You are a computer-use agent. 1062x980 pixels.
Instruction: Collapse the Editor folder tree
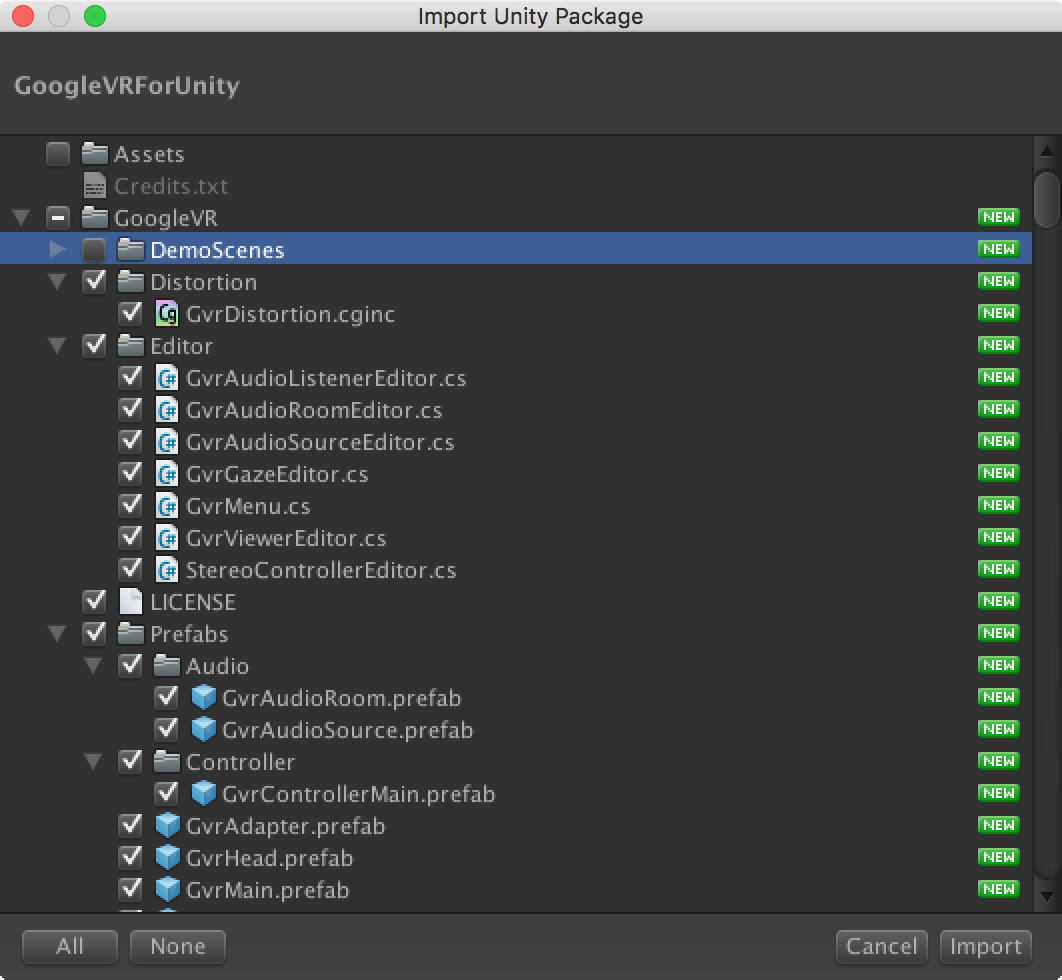[x=58, y=346]
